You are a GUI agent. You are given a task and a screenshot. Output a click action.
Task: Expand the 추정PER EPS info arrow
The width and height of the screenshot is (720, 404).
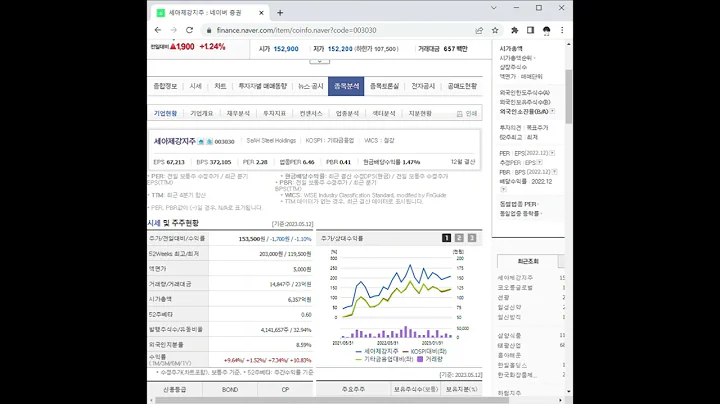[x=540, y=163]
